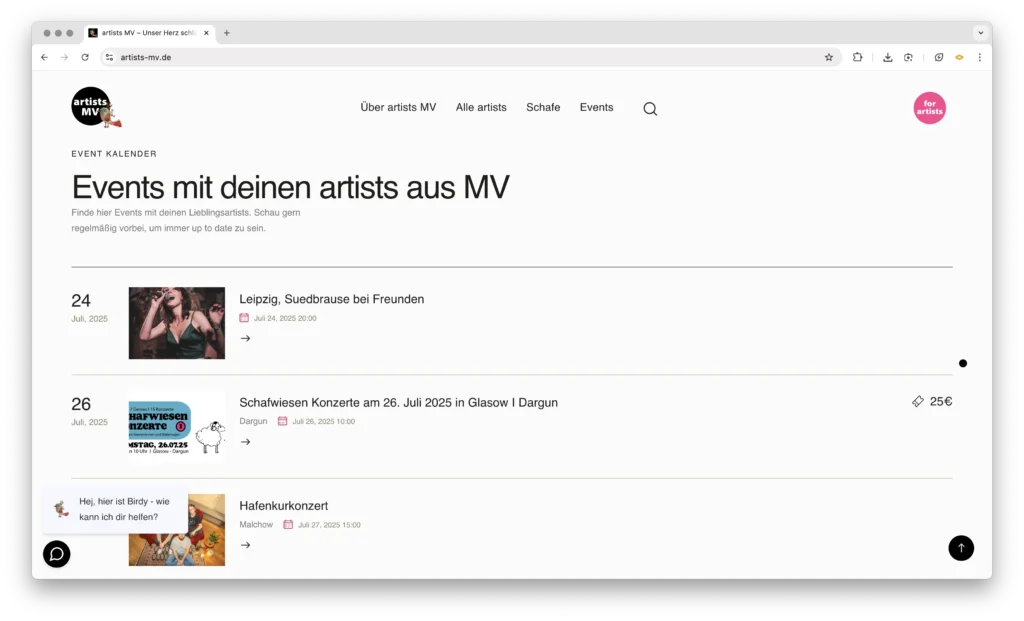The image size is (1024, 621).
Task: Reload the page via the refresh icon
Action: click(x=85, y=57)
